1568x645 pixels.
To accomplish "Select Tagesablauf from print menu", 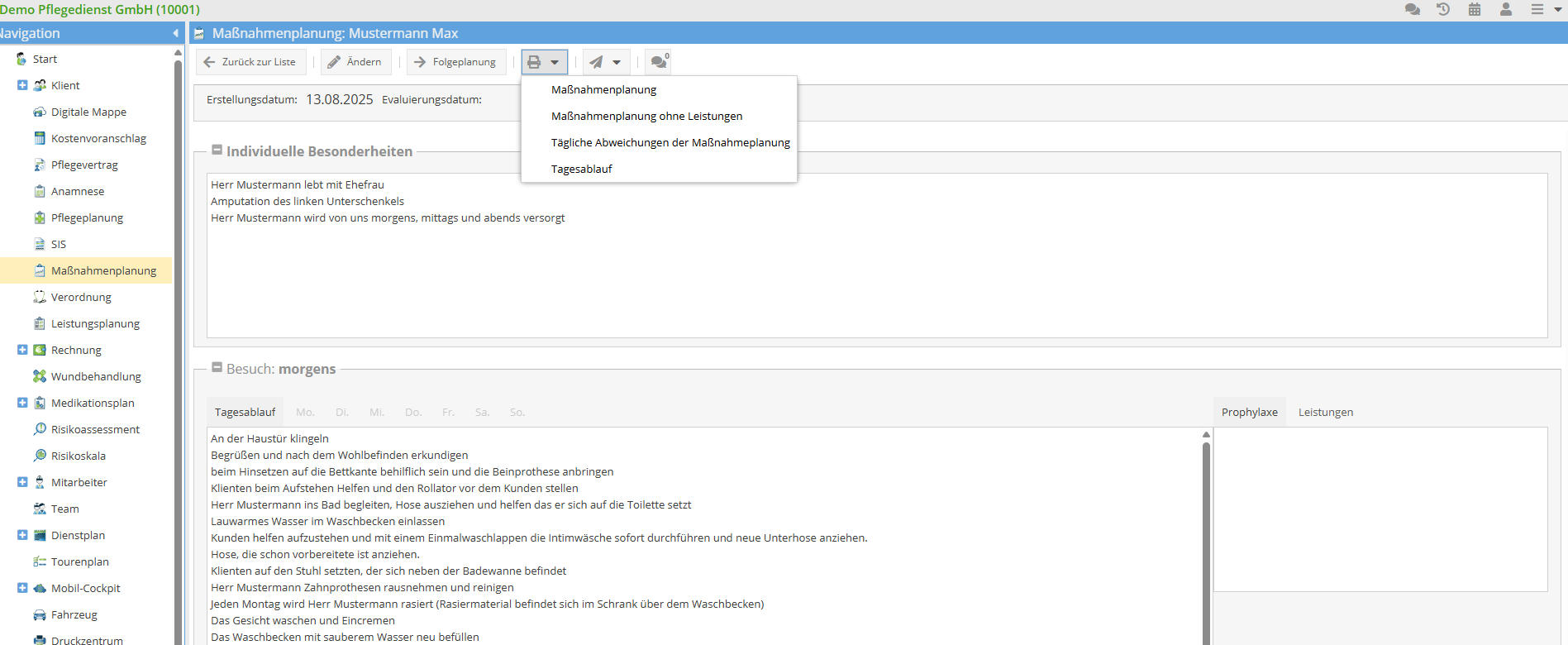I will [x=582, y=169].
